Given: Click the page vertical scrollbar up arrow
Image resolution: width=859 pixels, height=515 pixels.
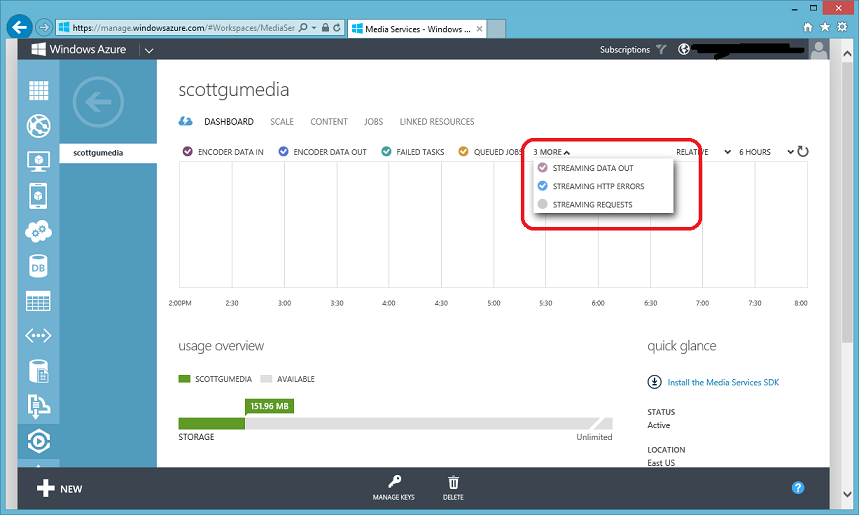Looking at the screenshot, I should pyautogui.click(x=847, y=54).
